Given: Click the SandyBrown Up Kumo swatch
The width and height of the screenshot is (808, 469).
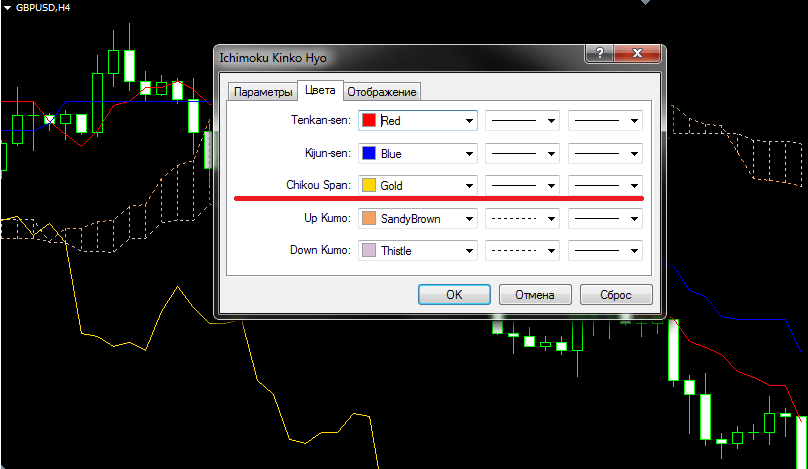Looking at the screenshot, I should pos(369,218).
